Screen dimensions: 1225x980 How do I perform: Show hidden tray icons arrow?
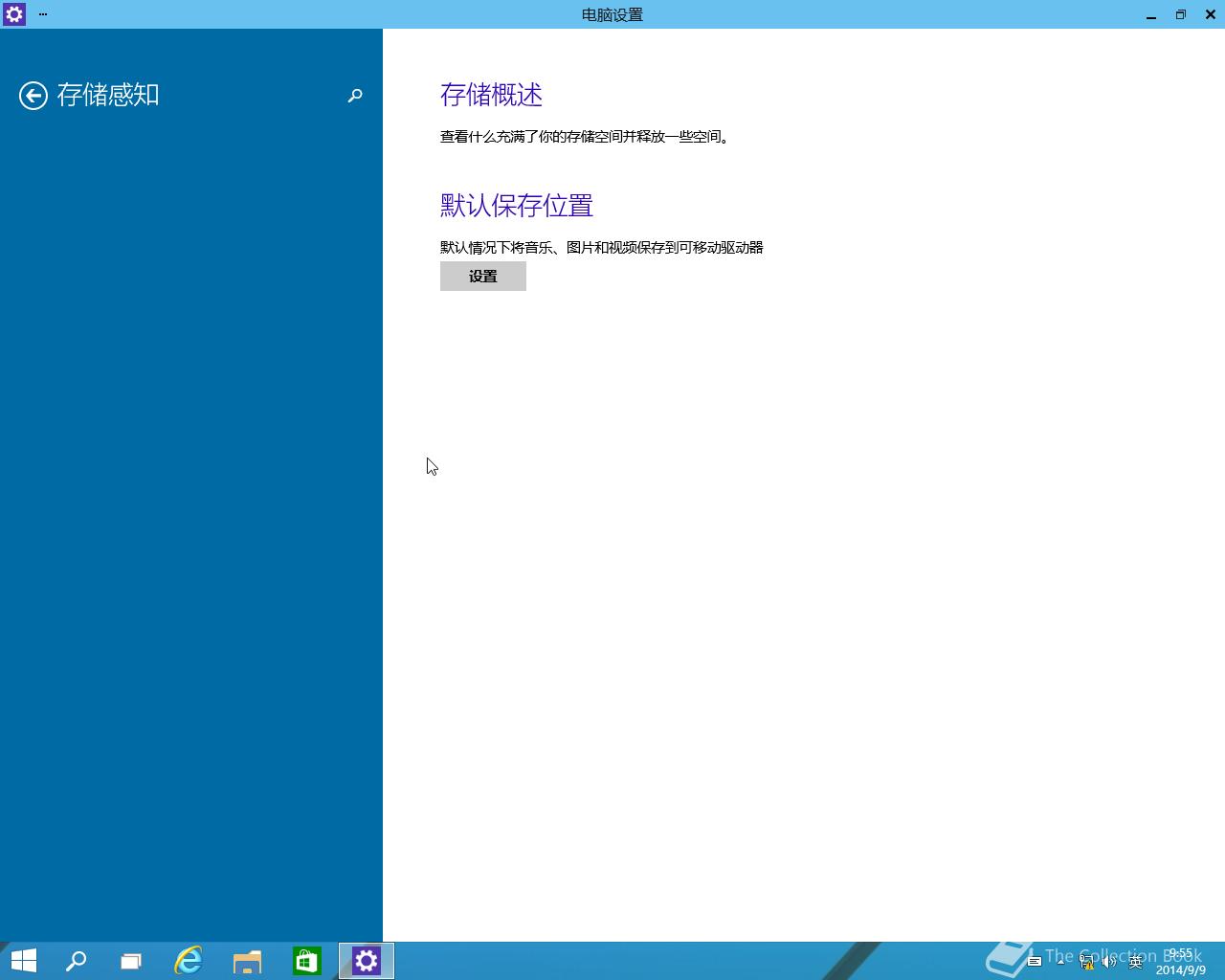[1060, 961]
